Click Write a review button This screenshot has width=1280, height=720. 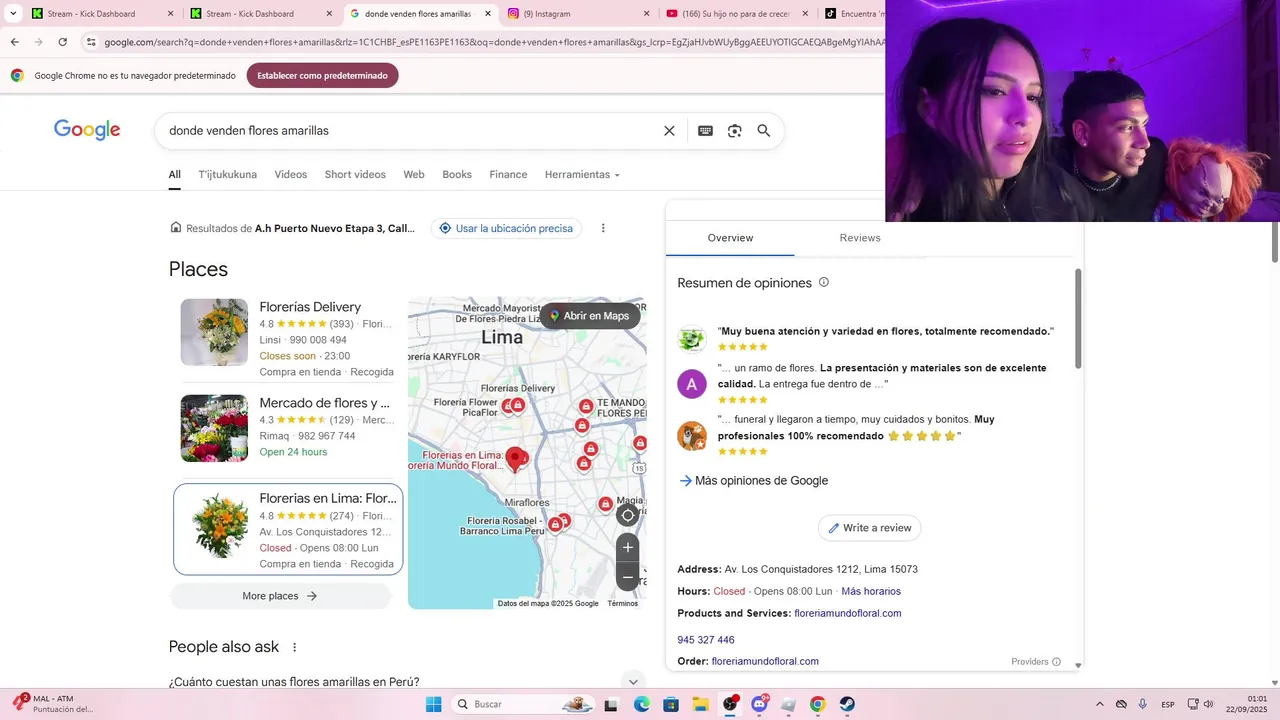[x=869, y=528]
